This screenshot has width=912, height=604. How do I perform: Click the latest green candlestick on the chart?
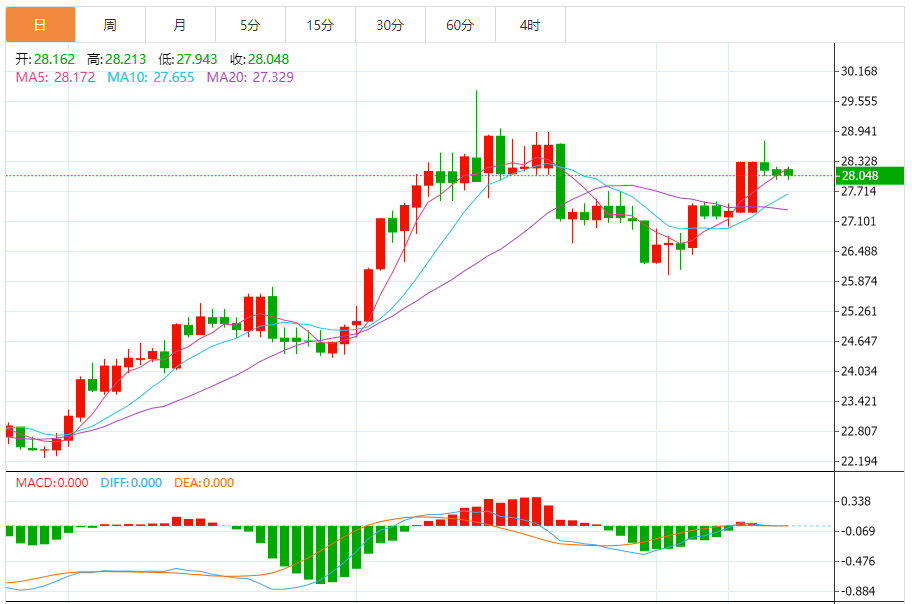tap(789, 172)
